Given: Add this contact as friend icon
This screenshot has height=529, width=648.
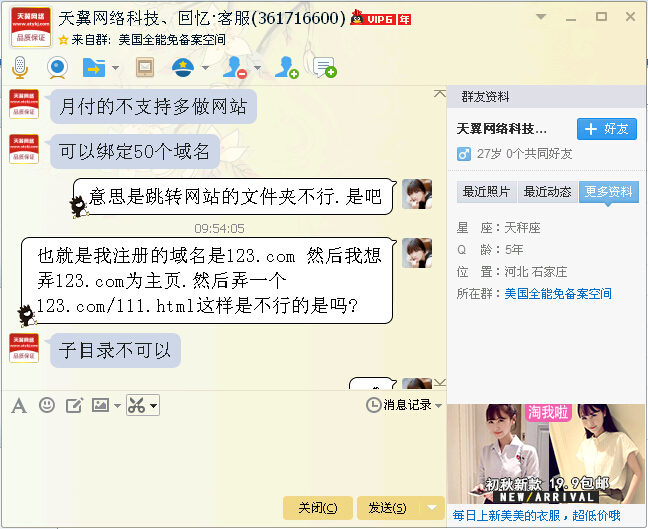Looking at the screenshot, I should (x=287, y=67).
